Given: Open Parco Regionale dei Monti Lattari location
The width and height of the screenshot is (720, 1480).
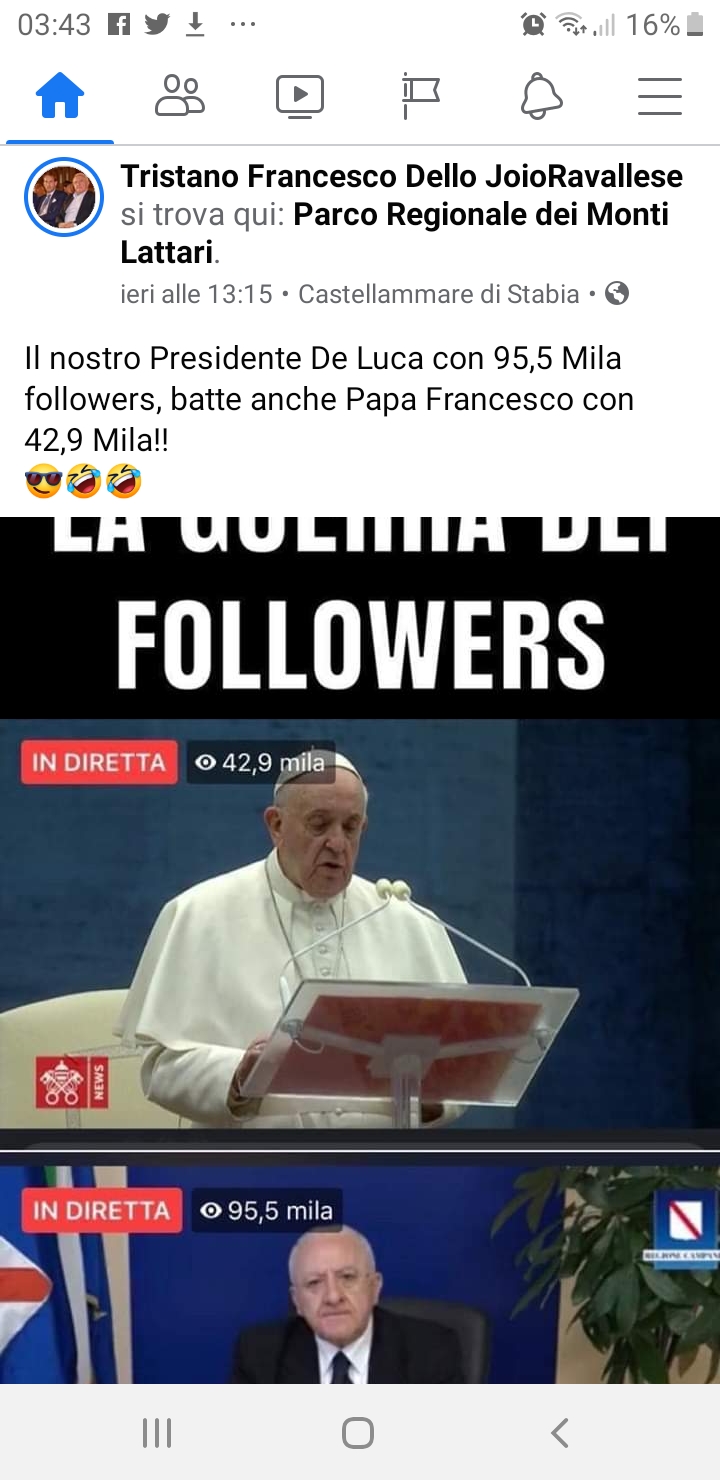Looking at the screenshot, I should (x=394, y=233).
